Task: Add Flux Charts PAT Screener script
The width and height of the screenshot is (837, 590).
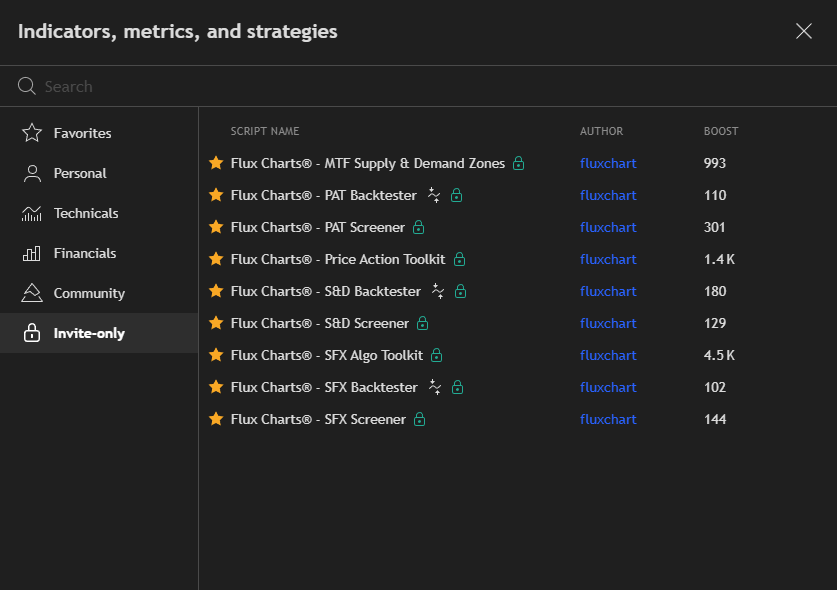Action: [318, 227]
